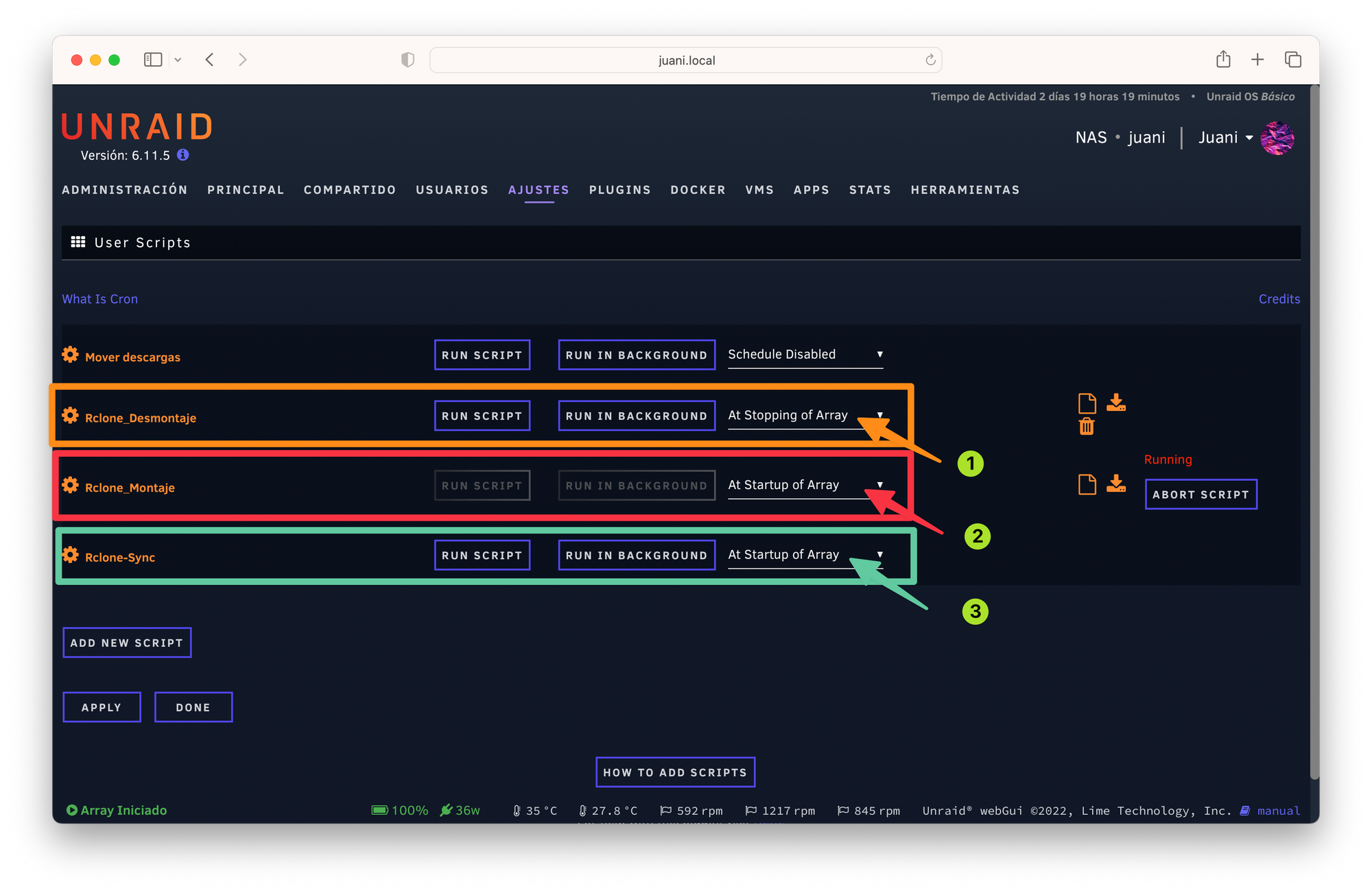The image size is (1372, 893).
Task: Expand the Juani user dropdown
Action: pos(1249,138)
